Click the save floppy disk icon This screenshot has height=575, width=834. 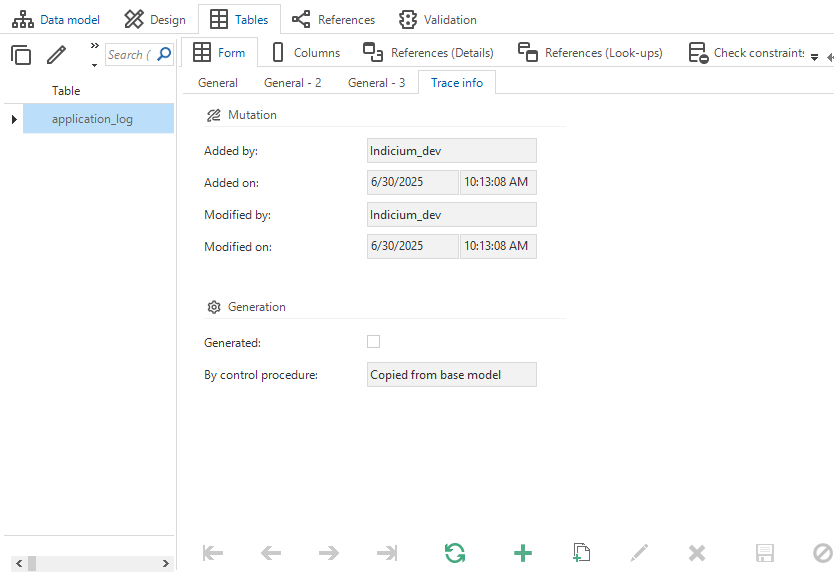[x=765, y=553]
